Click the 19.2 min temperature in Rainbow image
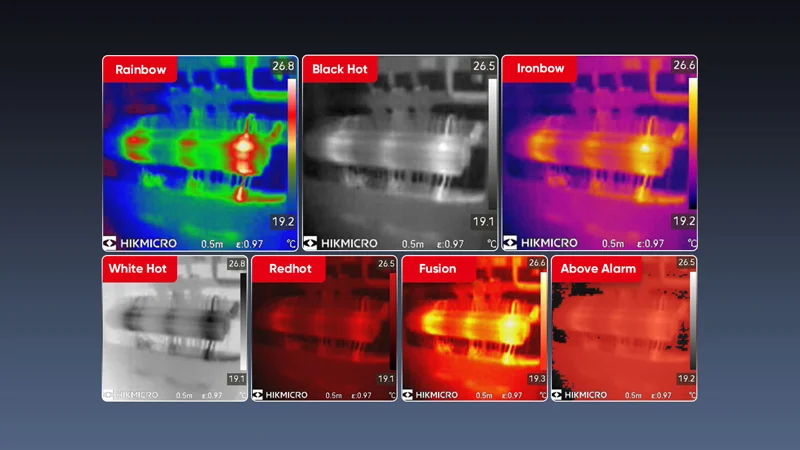 tap(283, 222)
